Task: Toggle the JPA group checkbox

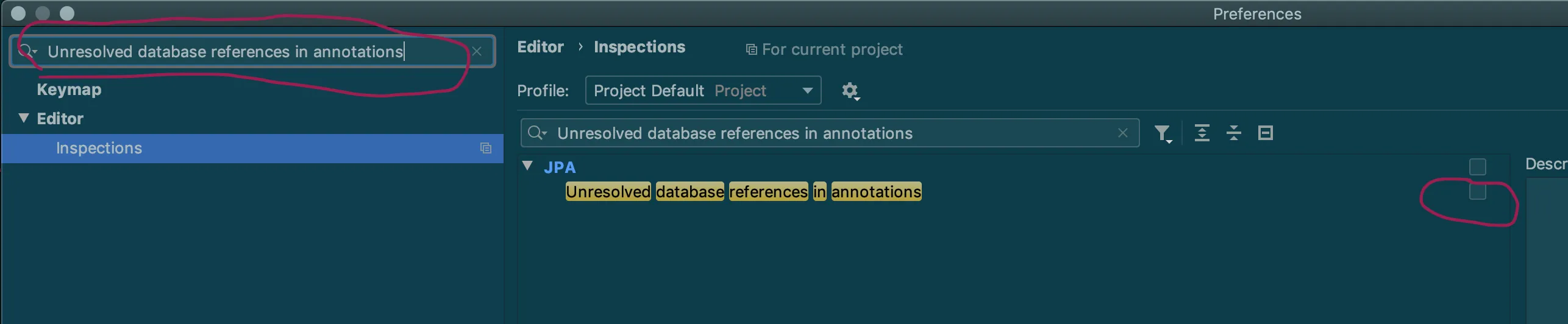Action: click(x=1477, y=167)
